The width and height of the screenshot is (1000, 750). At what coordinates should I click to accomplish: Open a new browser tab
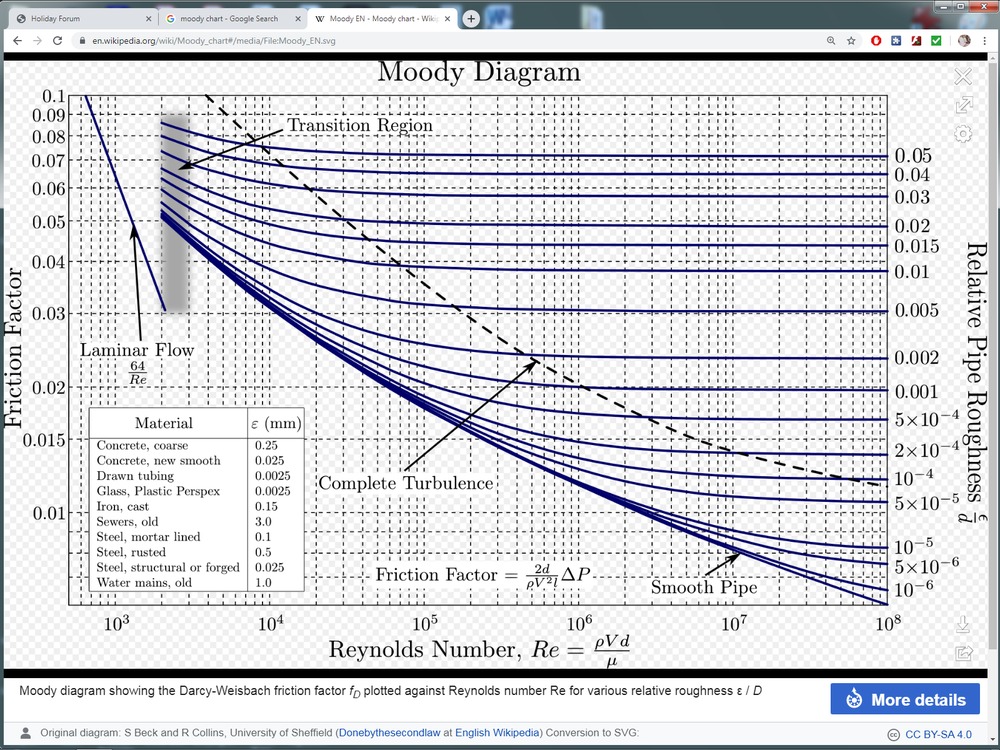coord(471,18)
